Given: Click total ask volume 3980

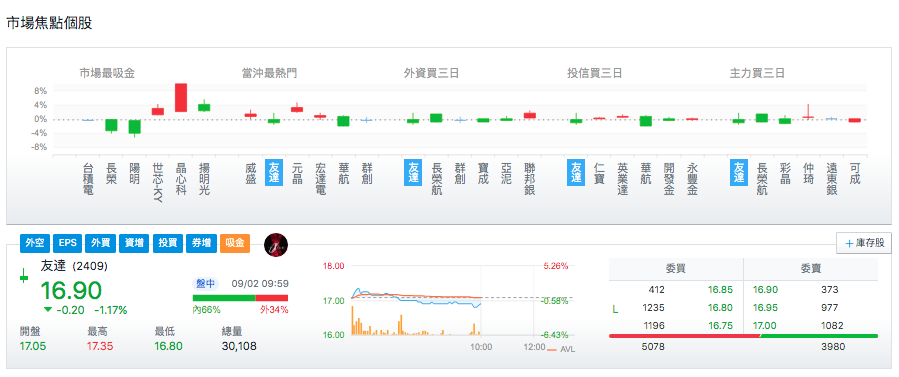Looking at the screenshot, I should pyautogui.click(x=832, y=347).
